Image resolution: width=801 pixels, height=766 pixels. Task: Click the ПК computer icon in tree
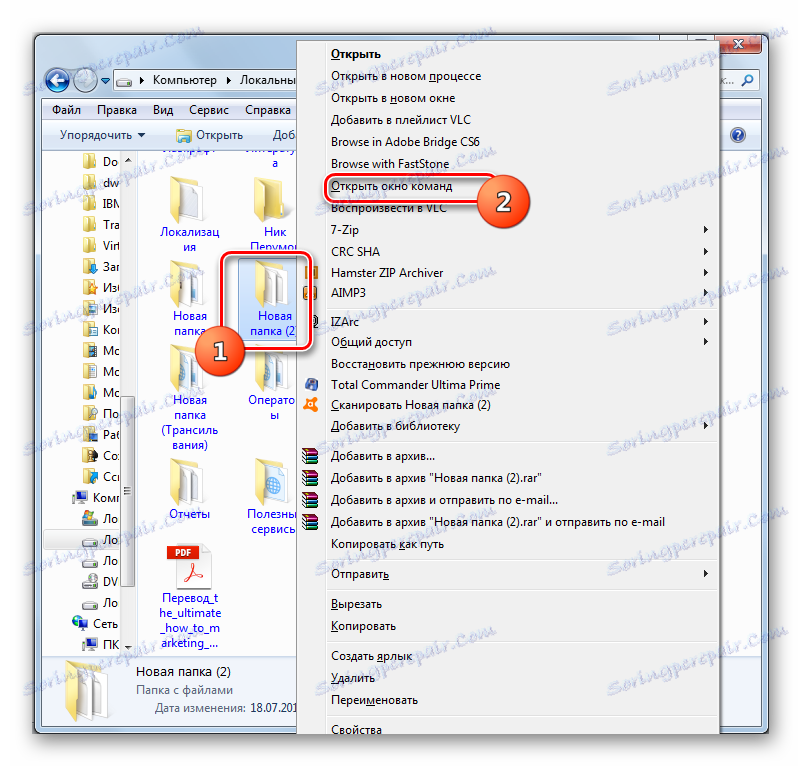[x=90, y=644]
